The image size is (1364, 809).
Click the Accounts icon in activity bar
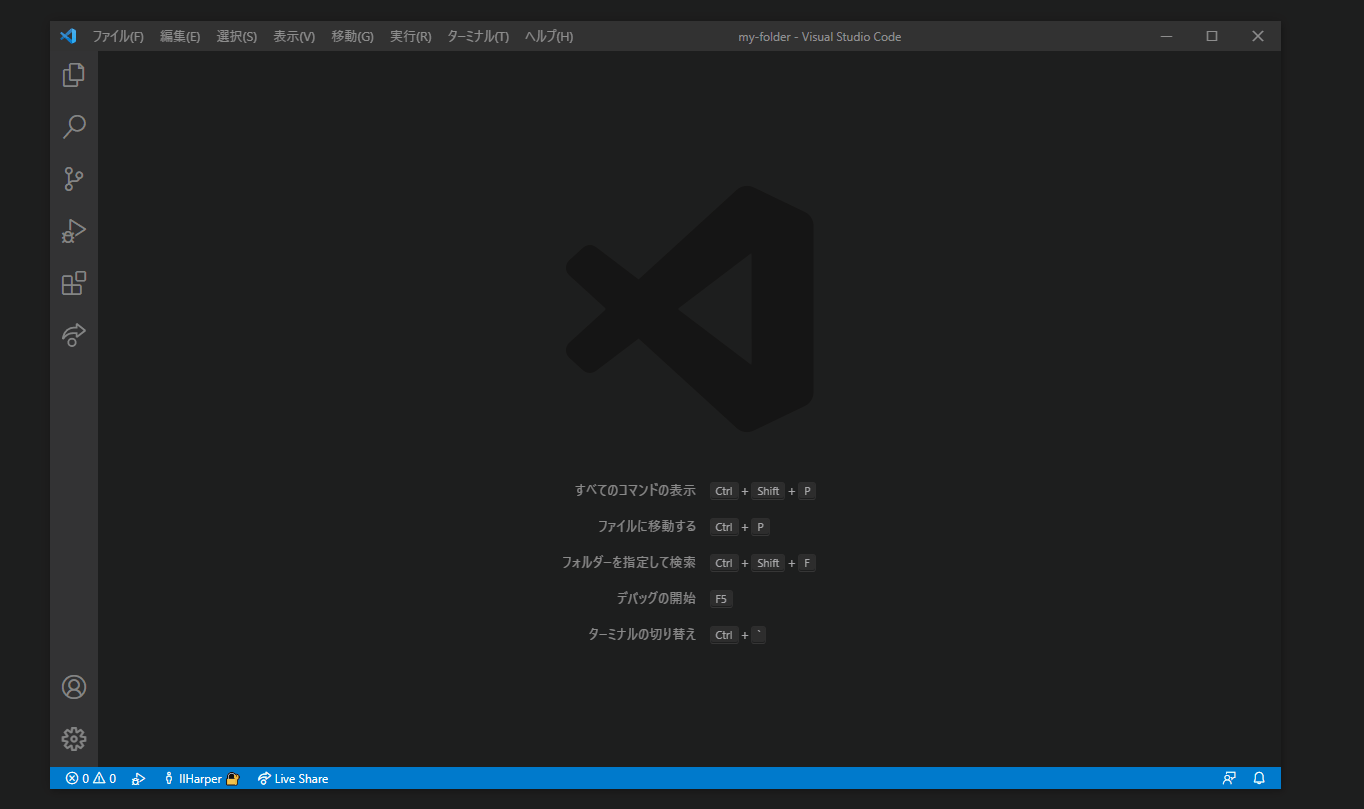coord(74,687)
